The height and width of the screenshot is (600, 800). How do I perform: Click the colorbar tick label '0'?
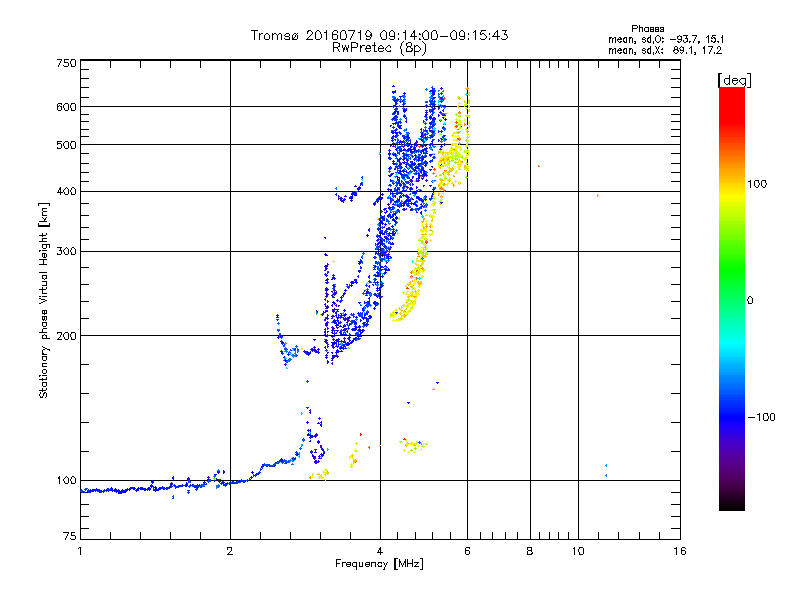(x=750, y=301)
